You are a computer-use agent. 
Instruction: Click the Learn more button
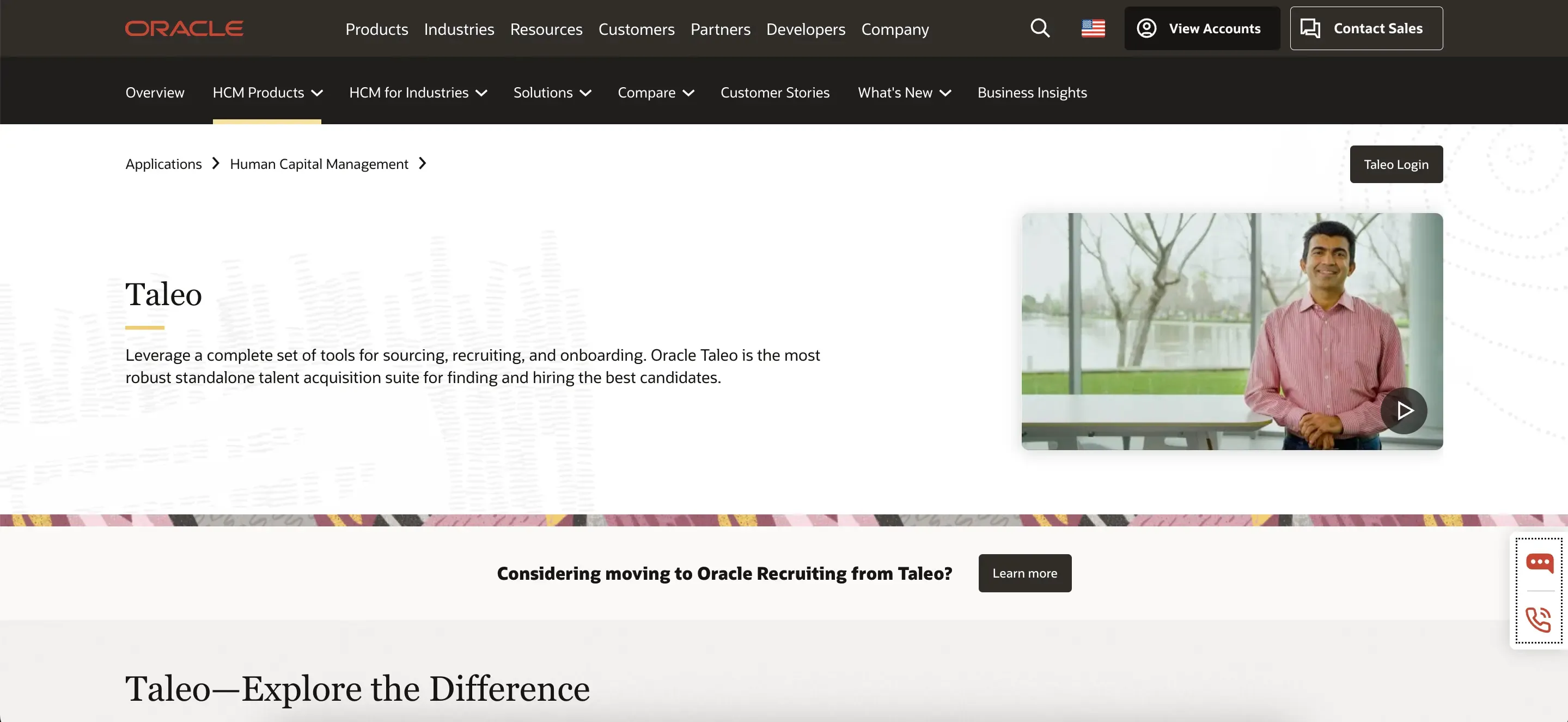pyautogui.click(x=1024, y=573)
